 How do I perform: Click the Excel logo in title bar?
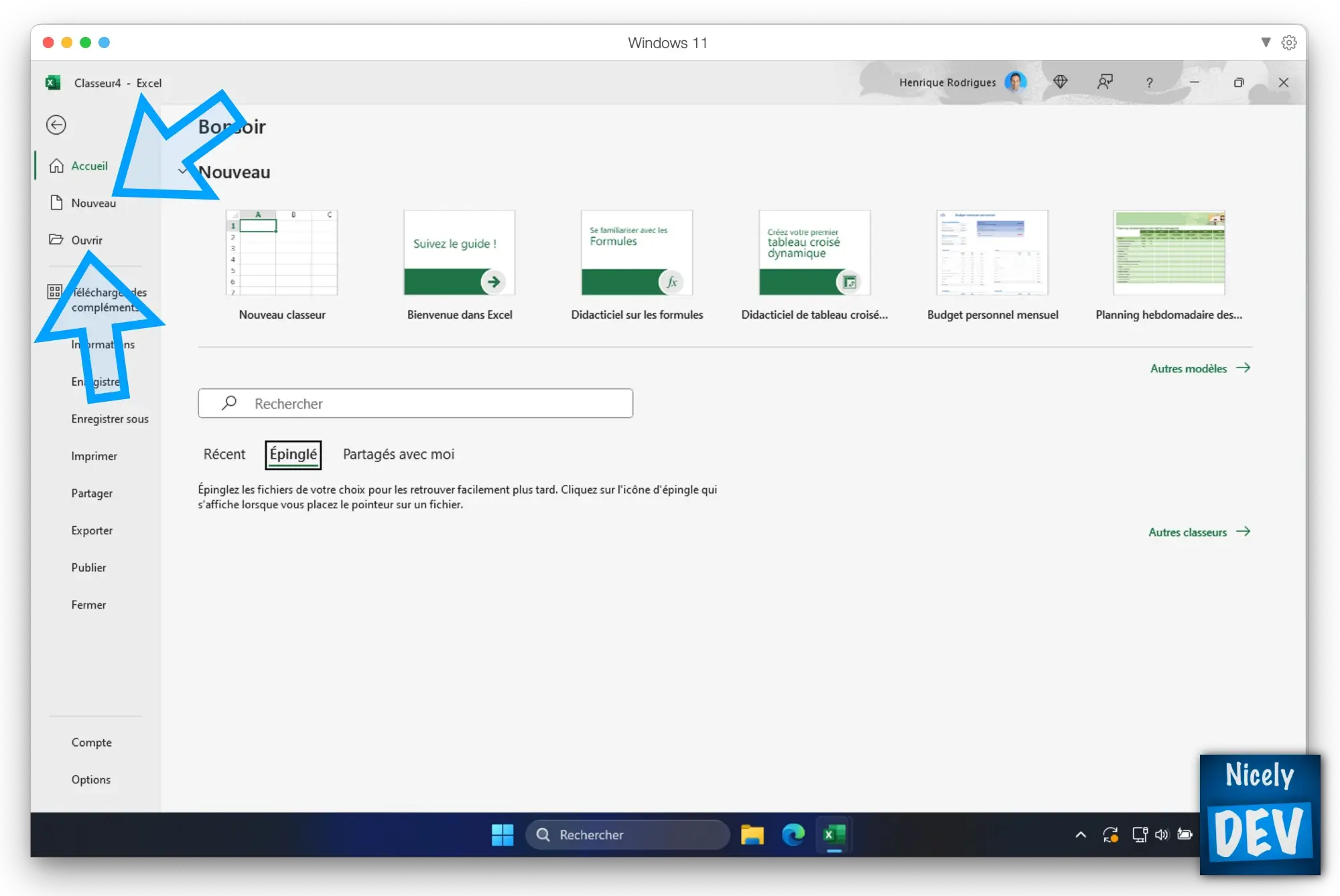tap(53, 82)
